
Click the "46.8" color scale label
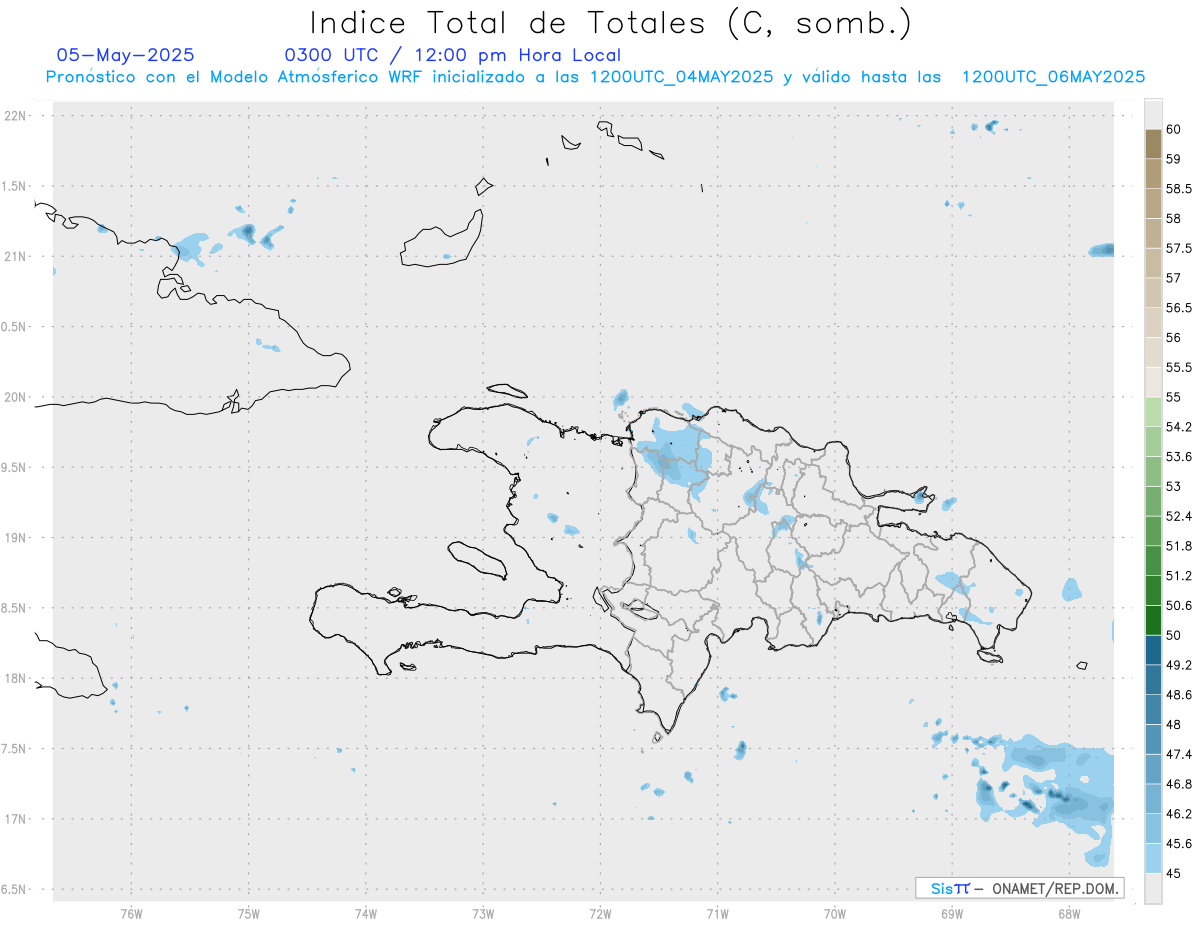click(1179, 784)
